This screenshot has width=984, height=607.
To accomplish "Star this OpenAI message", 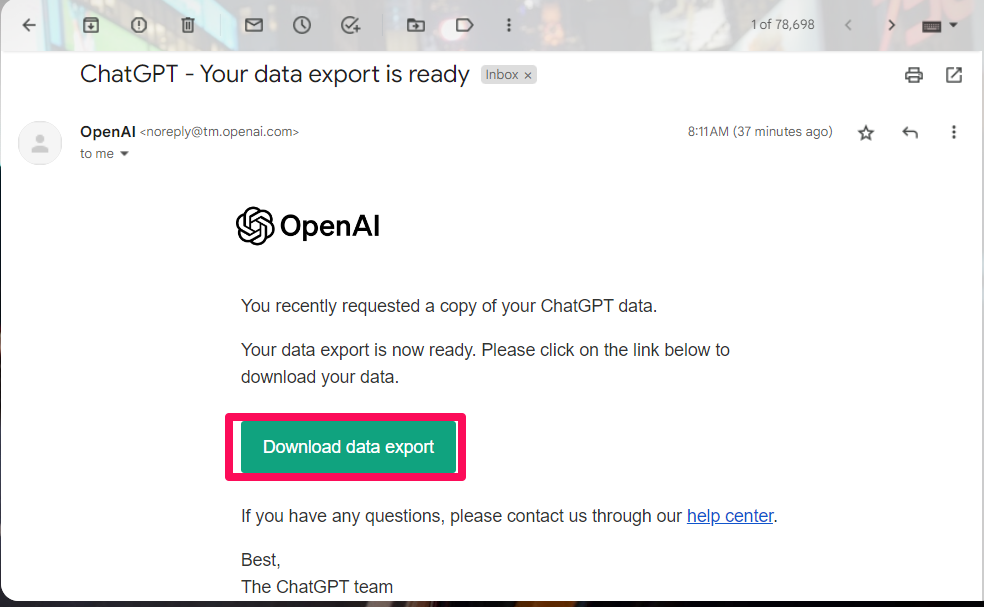I will (x=866, y=132).
